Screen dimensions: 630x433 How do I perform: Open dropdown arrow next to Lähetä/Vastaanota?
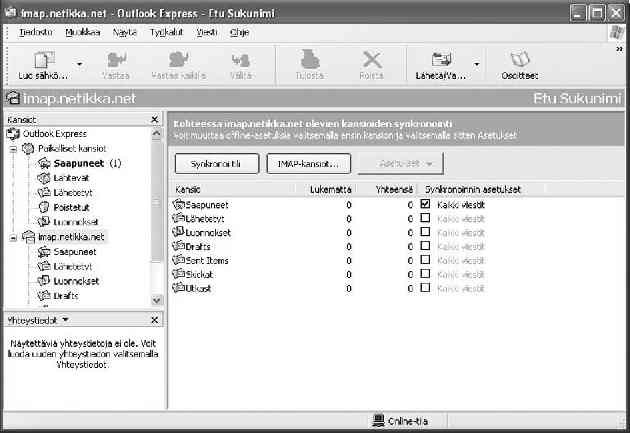477,64
